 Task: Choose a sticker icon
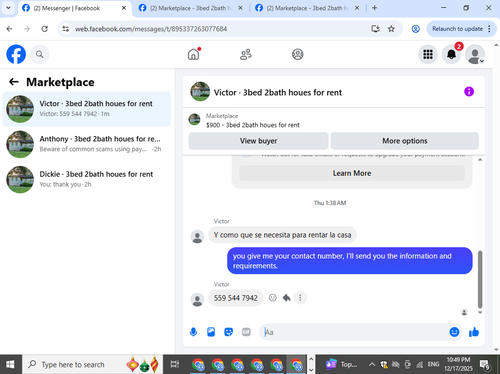(x=228, y=332)
